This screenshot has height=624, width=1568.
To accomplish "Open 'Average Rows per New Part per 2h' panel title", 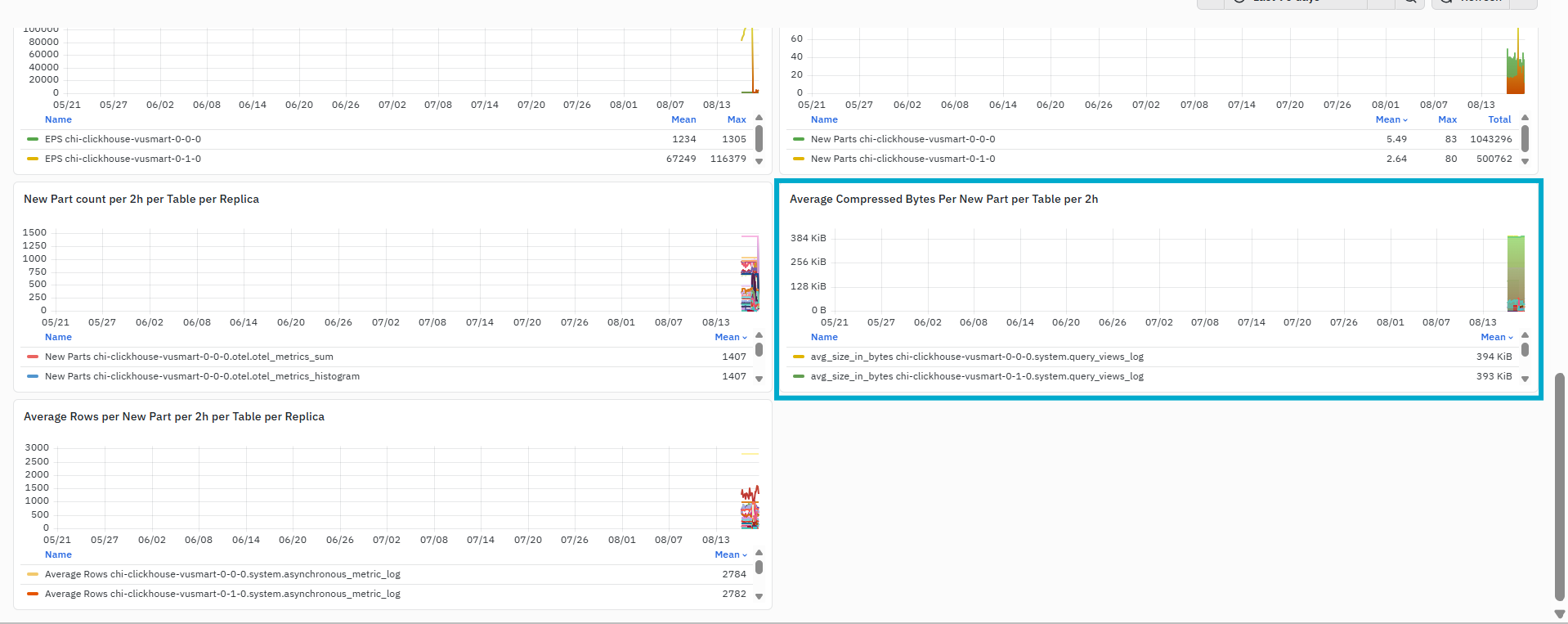I will click(174, 416).
